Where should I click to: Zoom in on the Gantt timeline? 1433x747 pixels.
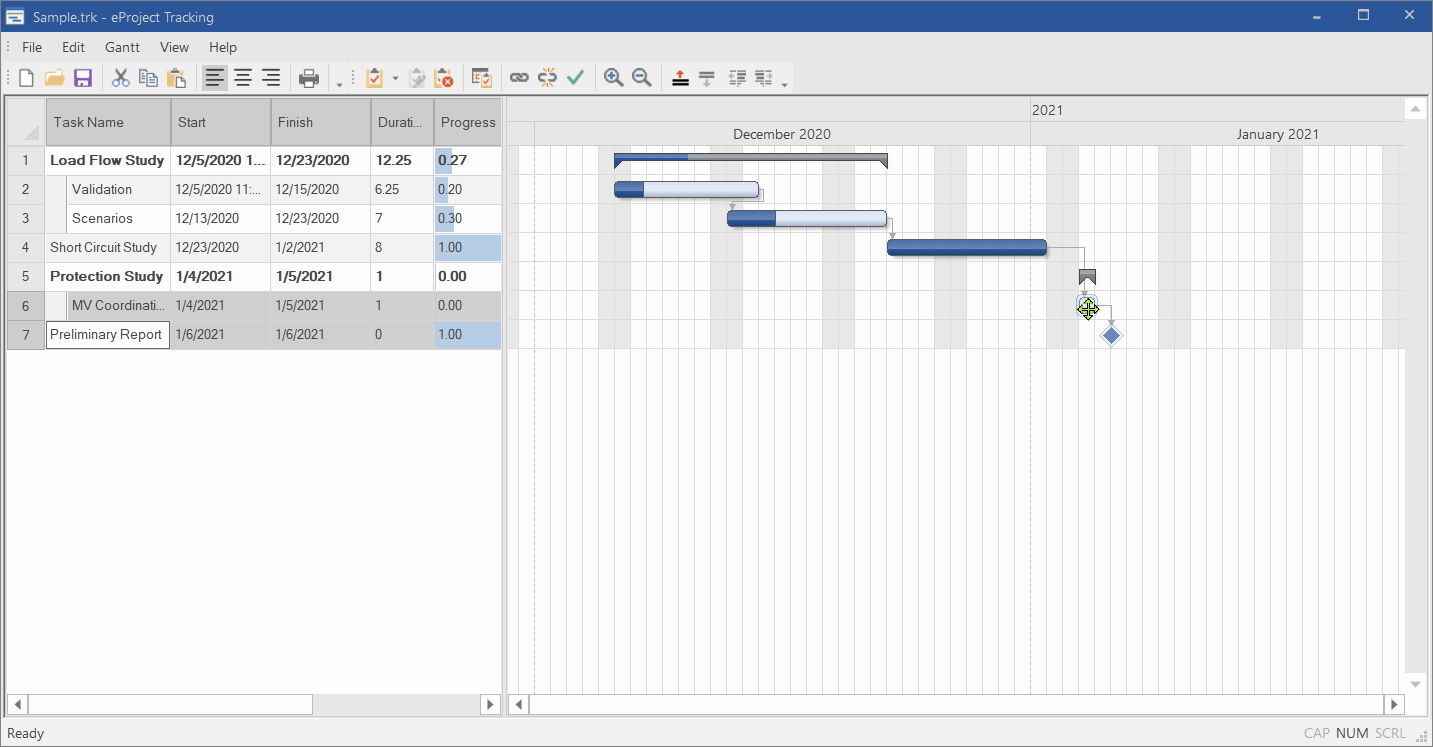(x=613, y=77)
